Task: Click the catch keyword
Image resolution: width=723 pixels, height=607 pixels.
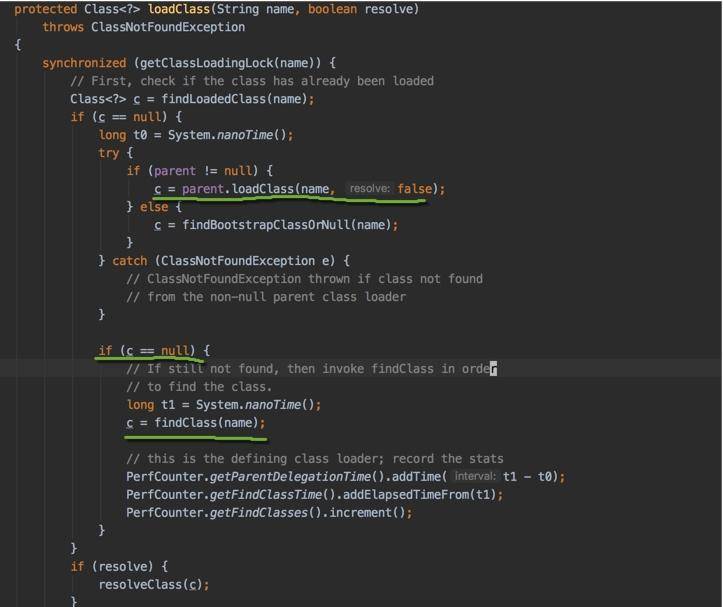Action: click(130, 260)
